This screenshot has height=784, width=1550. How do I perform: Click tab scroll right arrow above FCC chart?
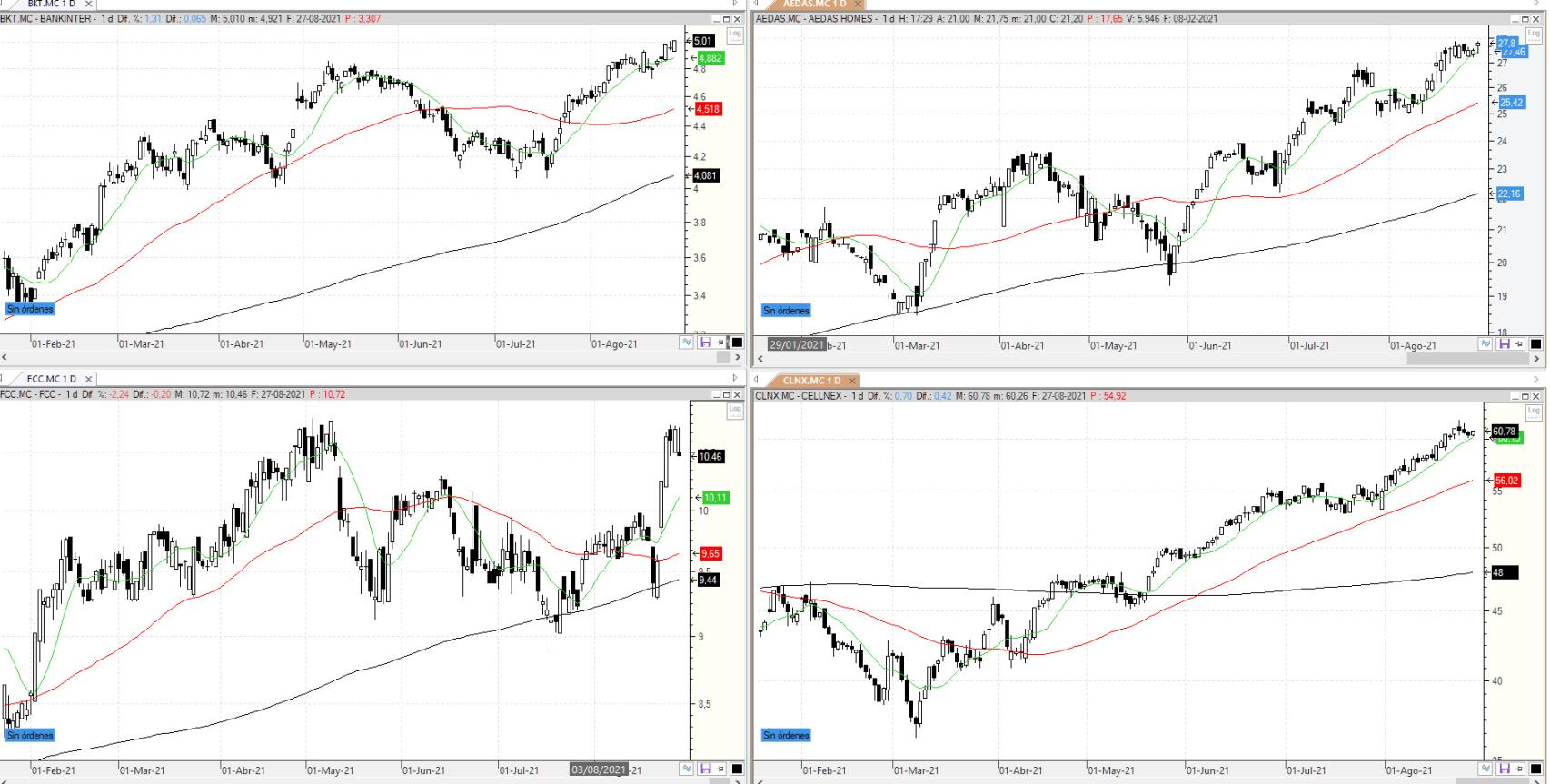(735, 378)
